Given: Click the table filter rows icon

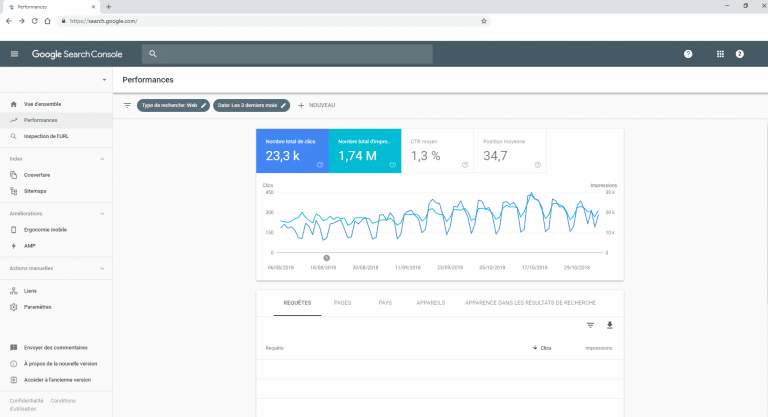Looking at the screenshot, I should [x=590, y=325].
